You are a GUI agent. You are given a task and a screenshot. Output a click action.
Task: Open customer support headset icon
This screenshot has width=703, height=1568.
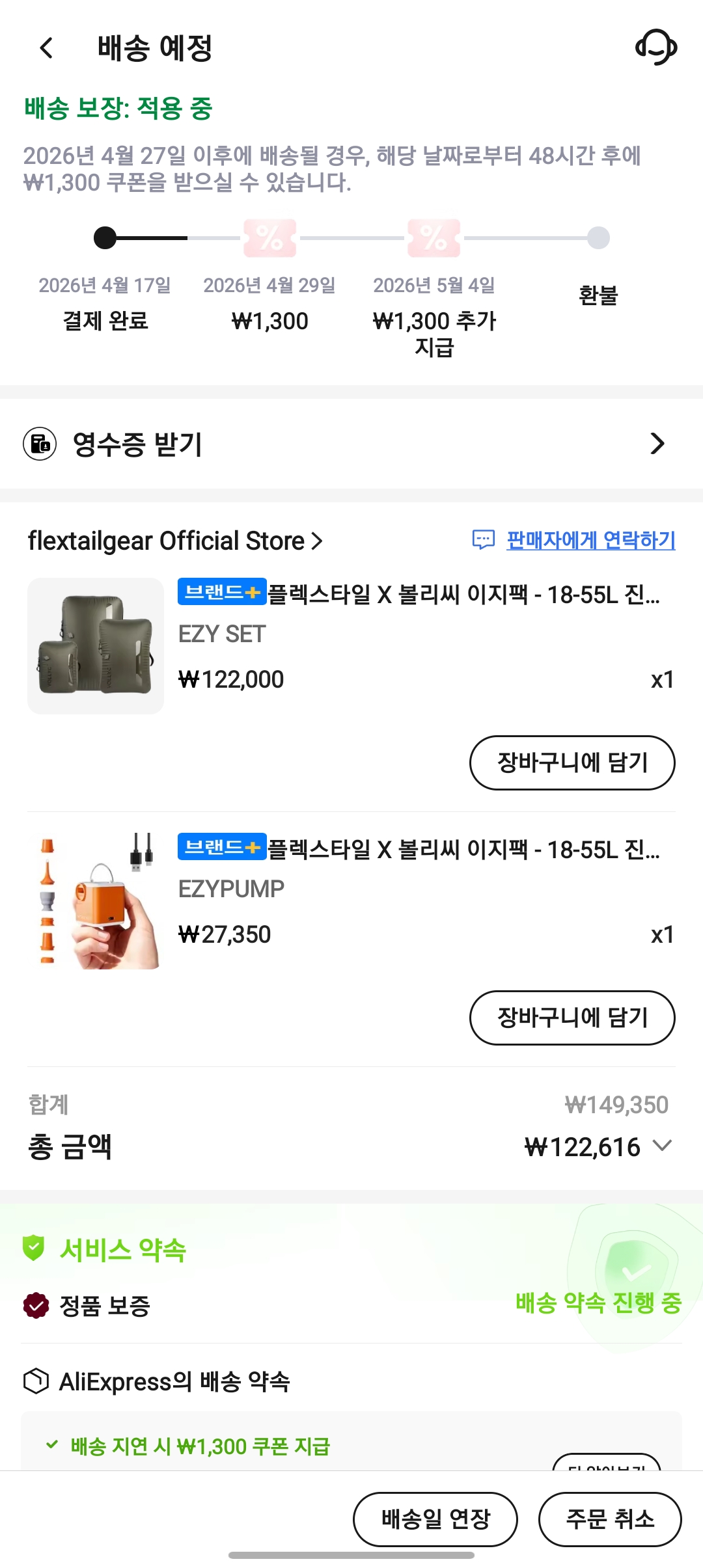tap(655, 47)
